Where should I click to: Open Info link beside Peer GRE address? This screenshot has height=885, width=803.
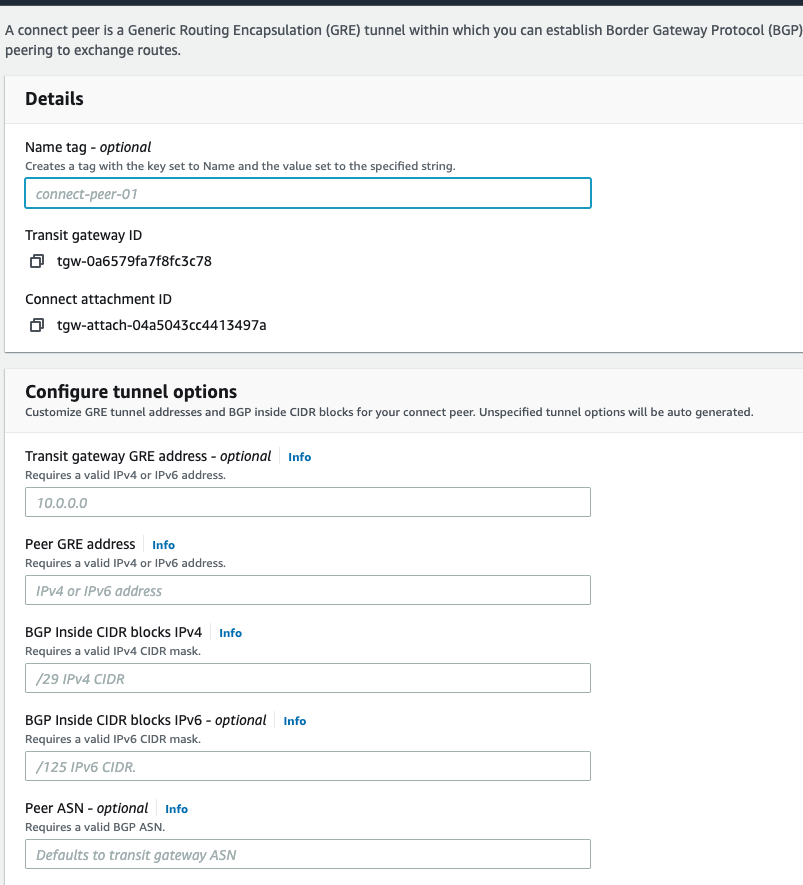pyautogui.click(x=163, y=545)
